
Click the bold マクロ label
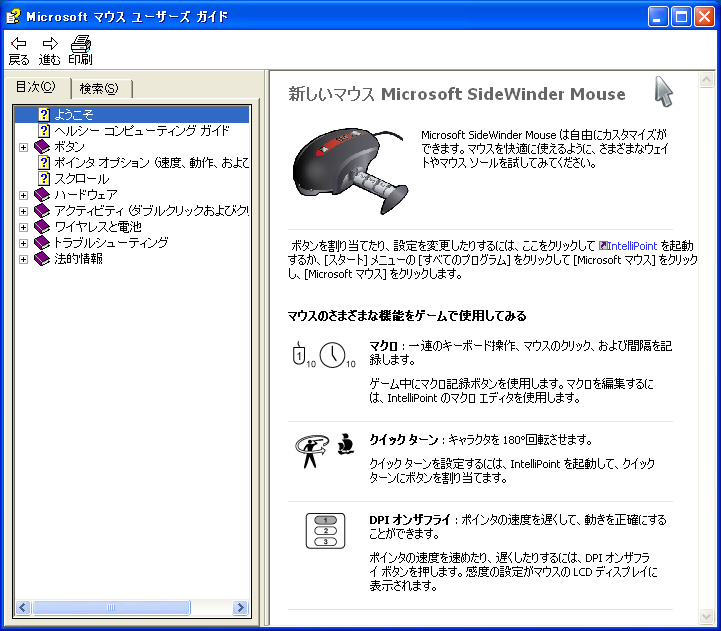coord(383,346)
